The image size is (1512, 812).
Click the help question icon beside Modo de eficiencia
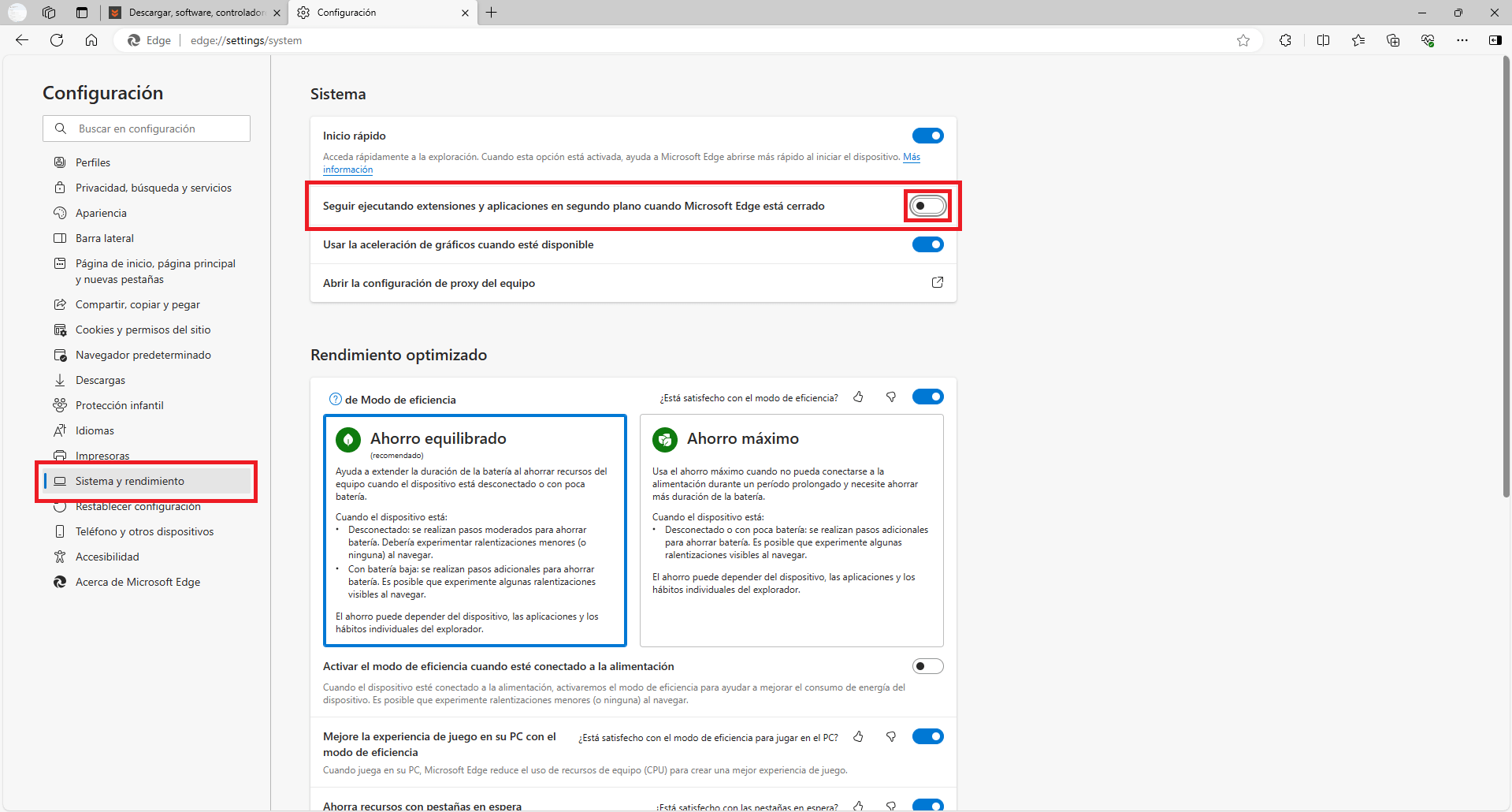pyautogui.click(x=336, y=399)
